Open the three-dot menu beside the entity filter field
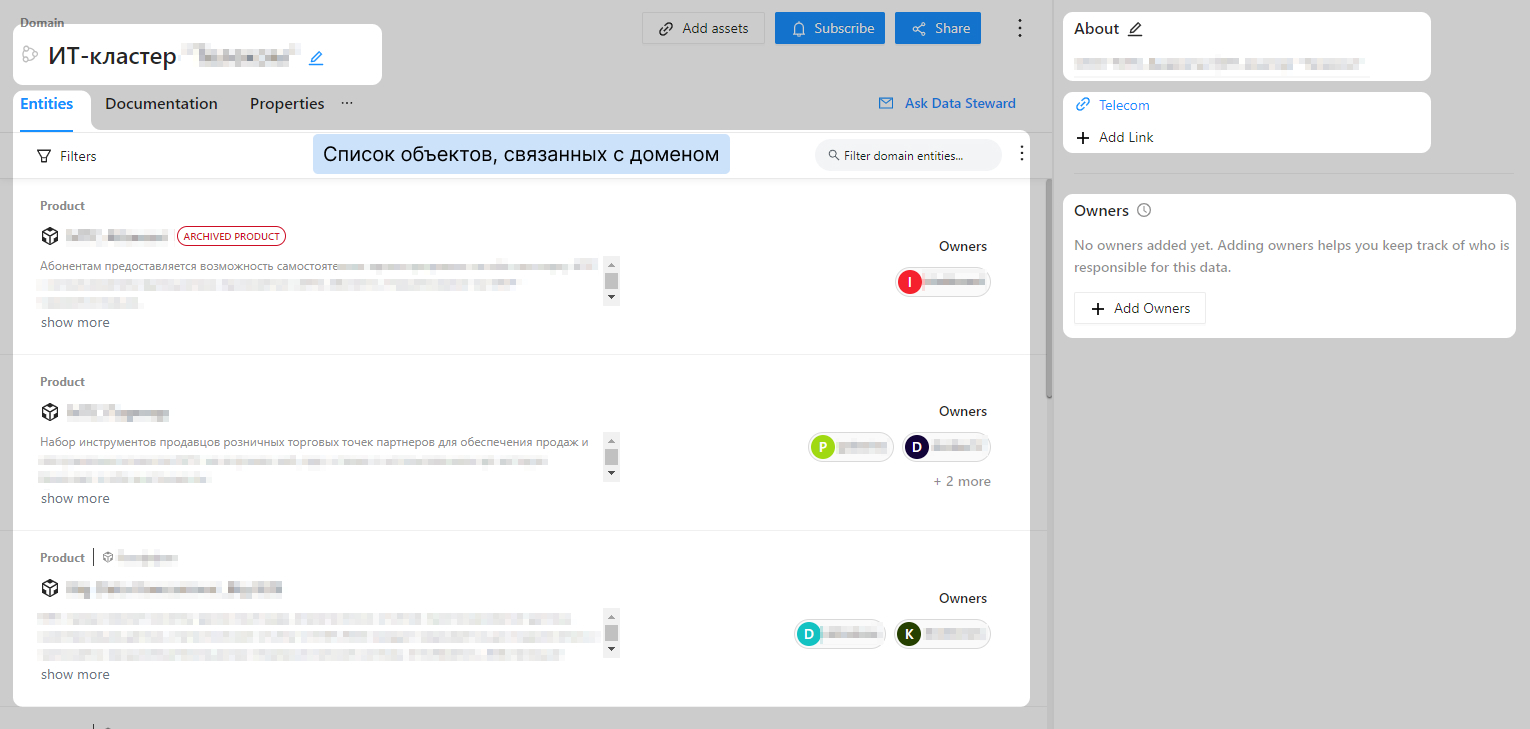1530x729 pixels. [1021, 154]
